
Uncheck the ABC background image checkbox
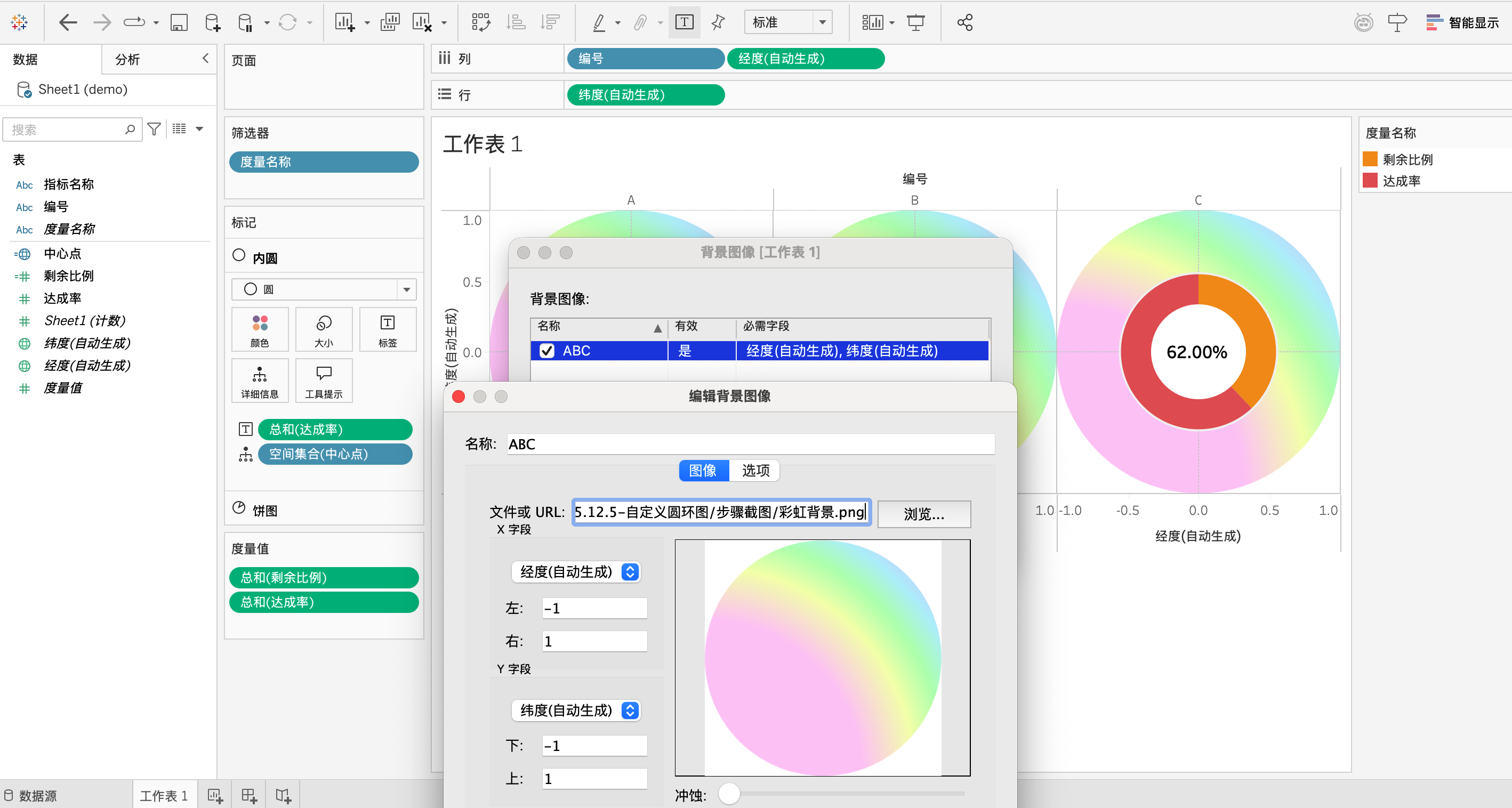pyautogui.click(x=546, y=351)
